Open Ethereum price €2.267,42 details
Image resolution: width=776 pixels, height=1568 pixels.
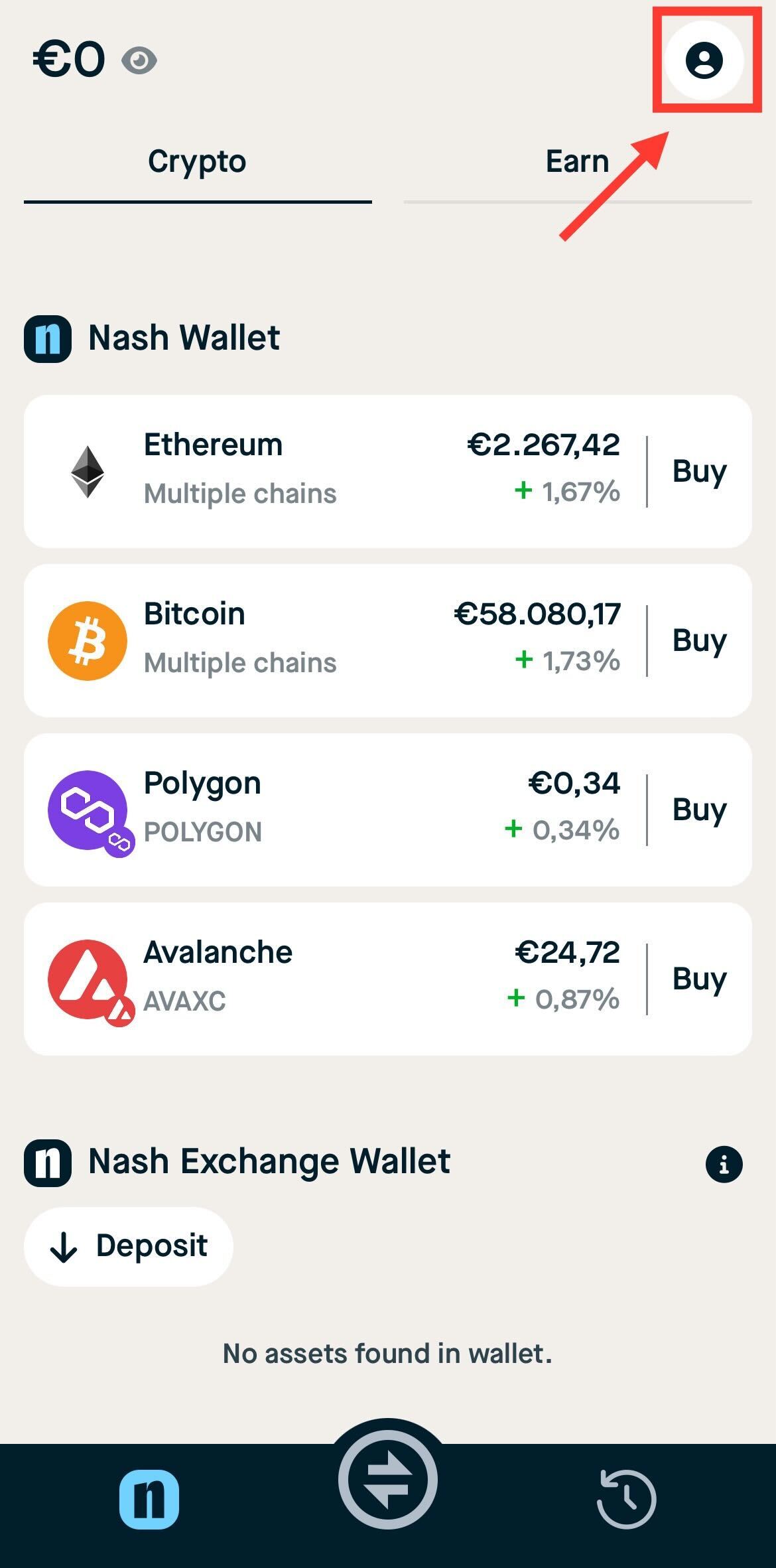pos(543,445)
